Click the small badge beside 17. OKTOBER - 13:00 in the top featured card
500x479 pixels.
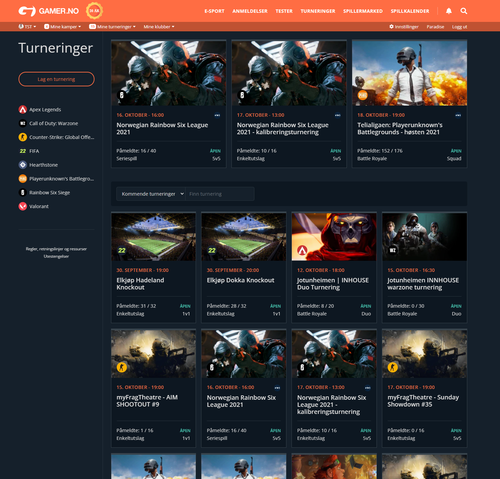click(x=338, y=115)
